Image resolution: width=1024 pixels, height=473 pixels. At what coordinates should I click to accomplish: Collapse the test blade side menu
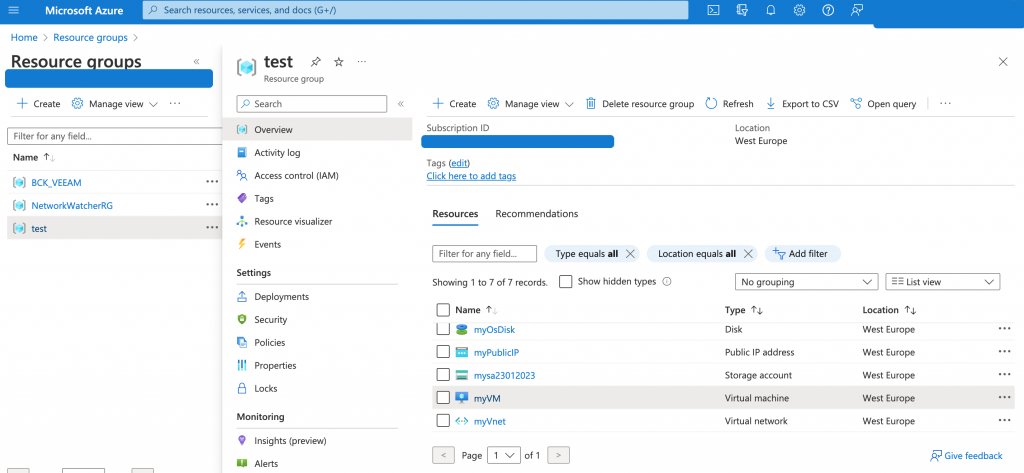coord(400,104)
